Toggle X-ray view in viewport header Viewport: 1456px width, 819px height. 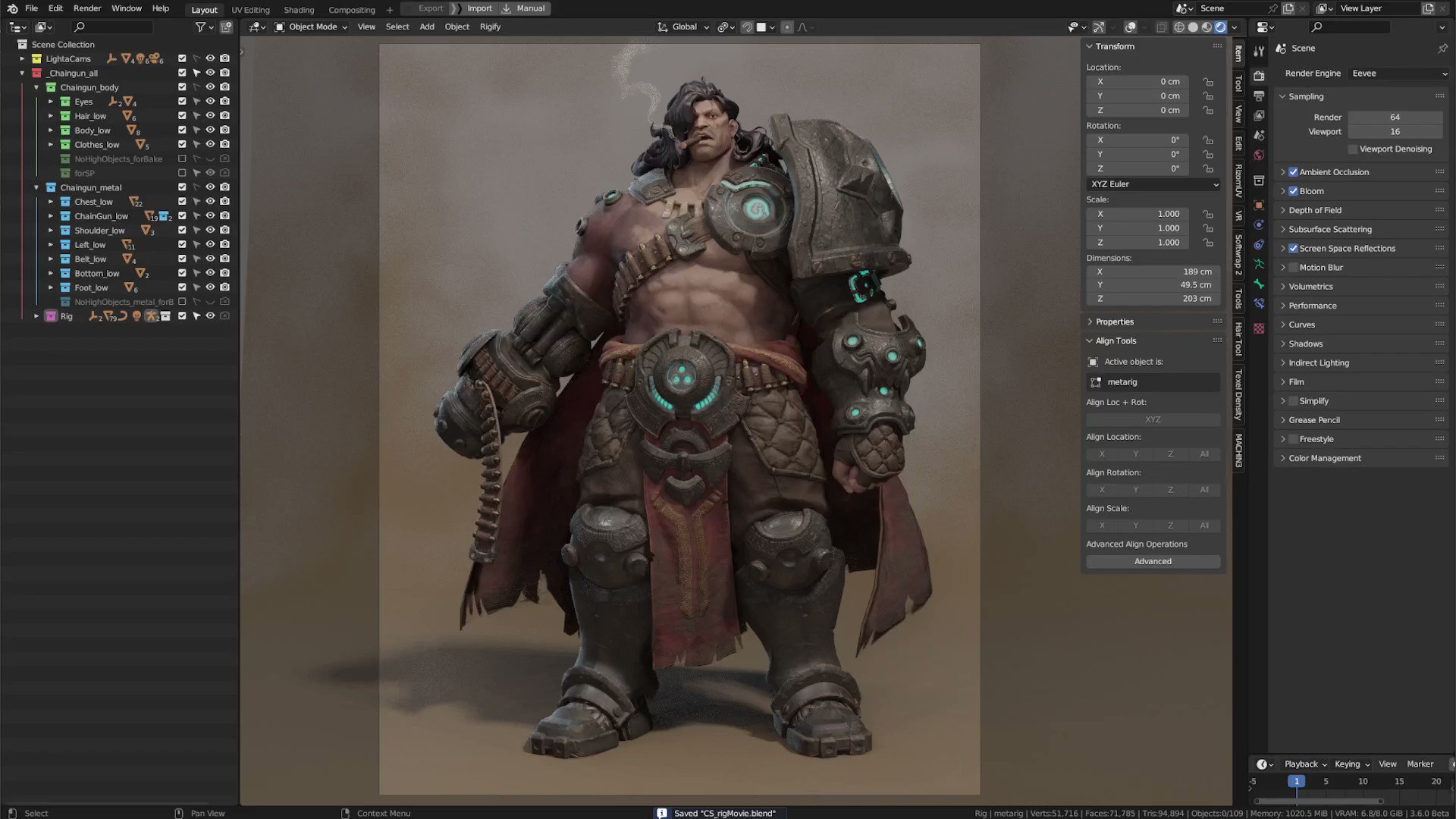(1161, 27)
